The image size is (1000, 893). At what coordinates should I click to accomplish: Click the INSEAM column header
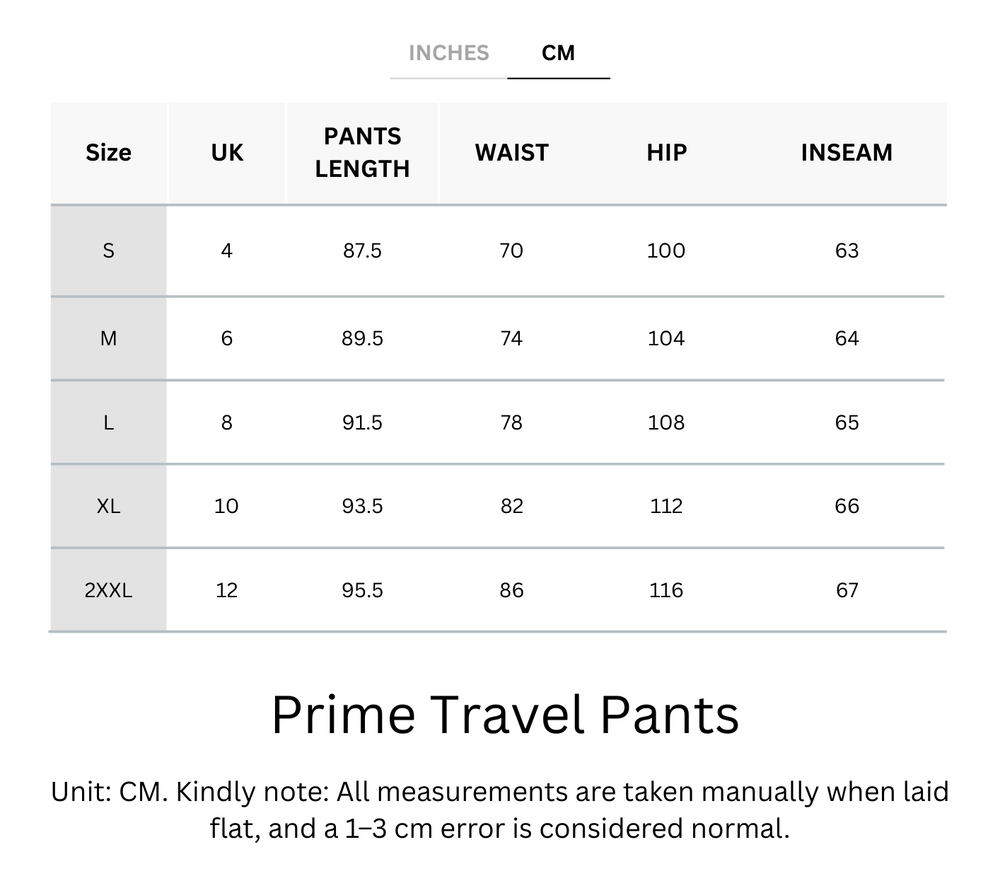click(847, 152)
